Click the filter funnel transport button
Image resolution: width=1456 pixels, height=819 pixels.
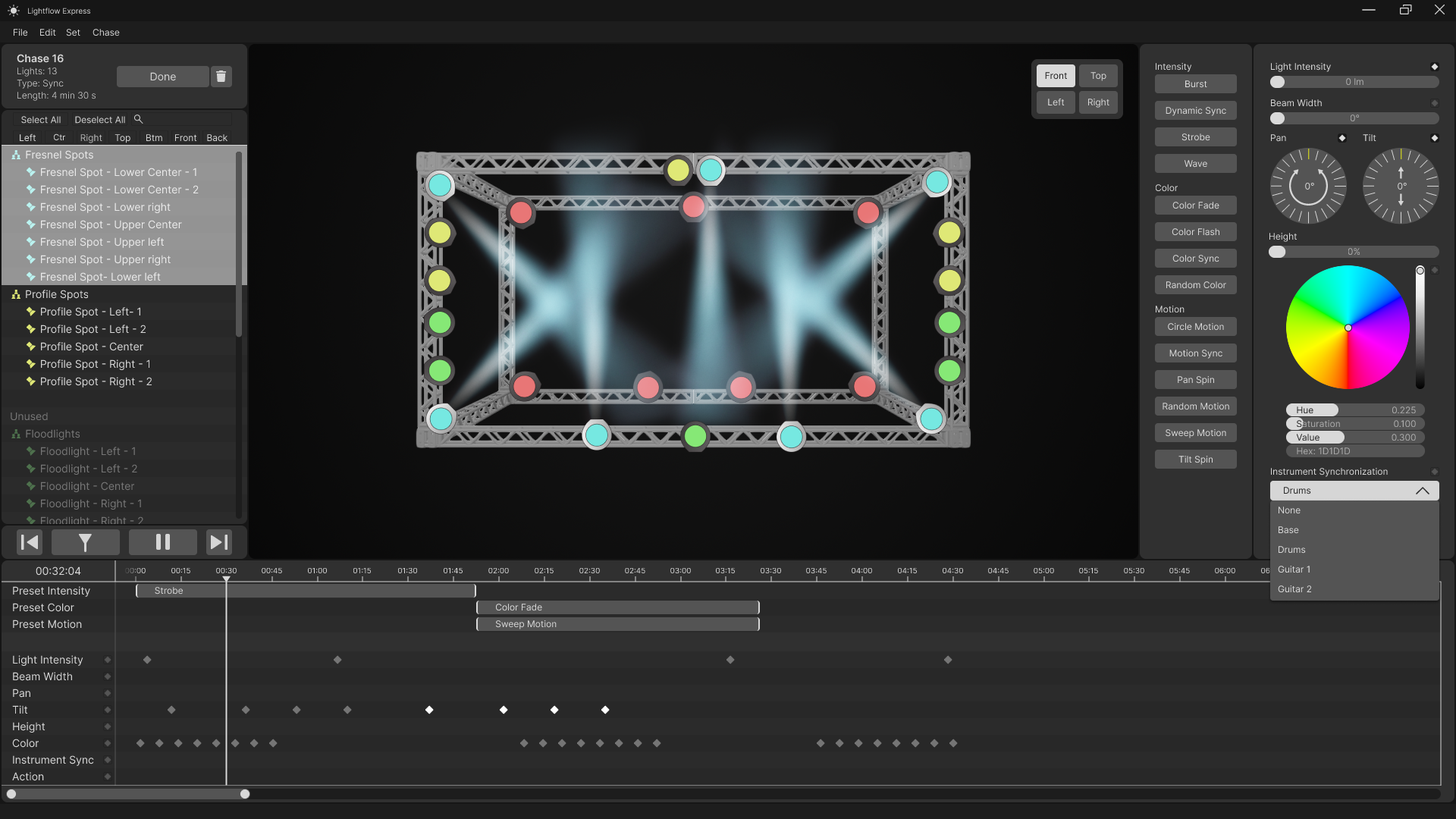[85, 542]
